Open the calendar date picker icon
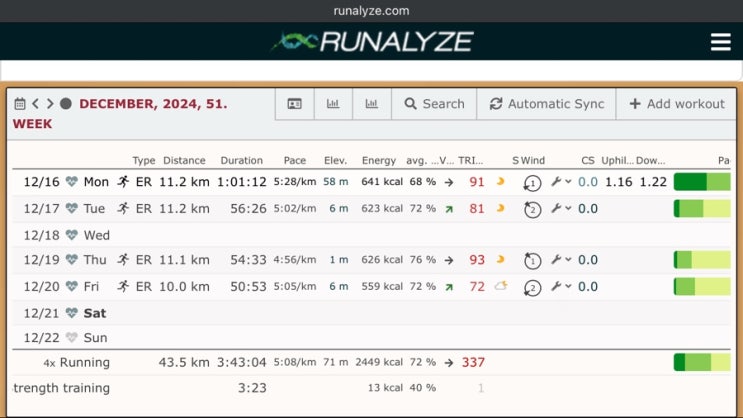Screen dimensions: 743x418 [x=19, y=104]
